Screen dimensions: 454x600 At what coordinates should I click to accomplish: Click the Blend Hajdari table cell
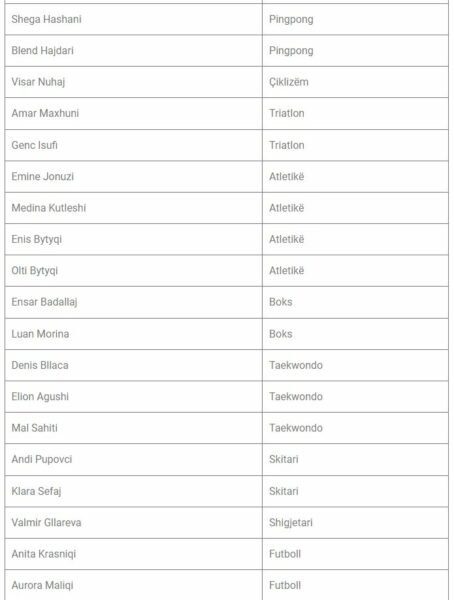click(x=134, y=51)
